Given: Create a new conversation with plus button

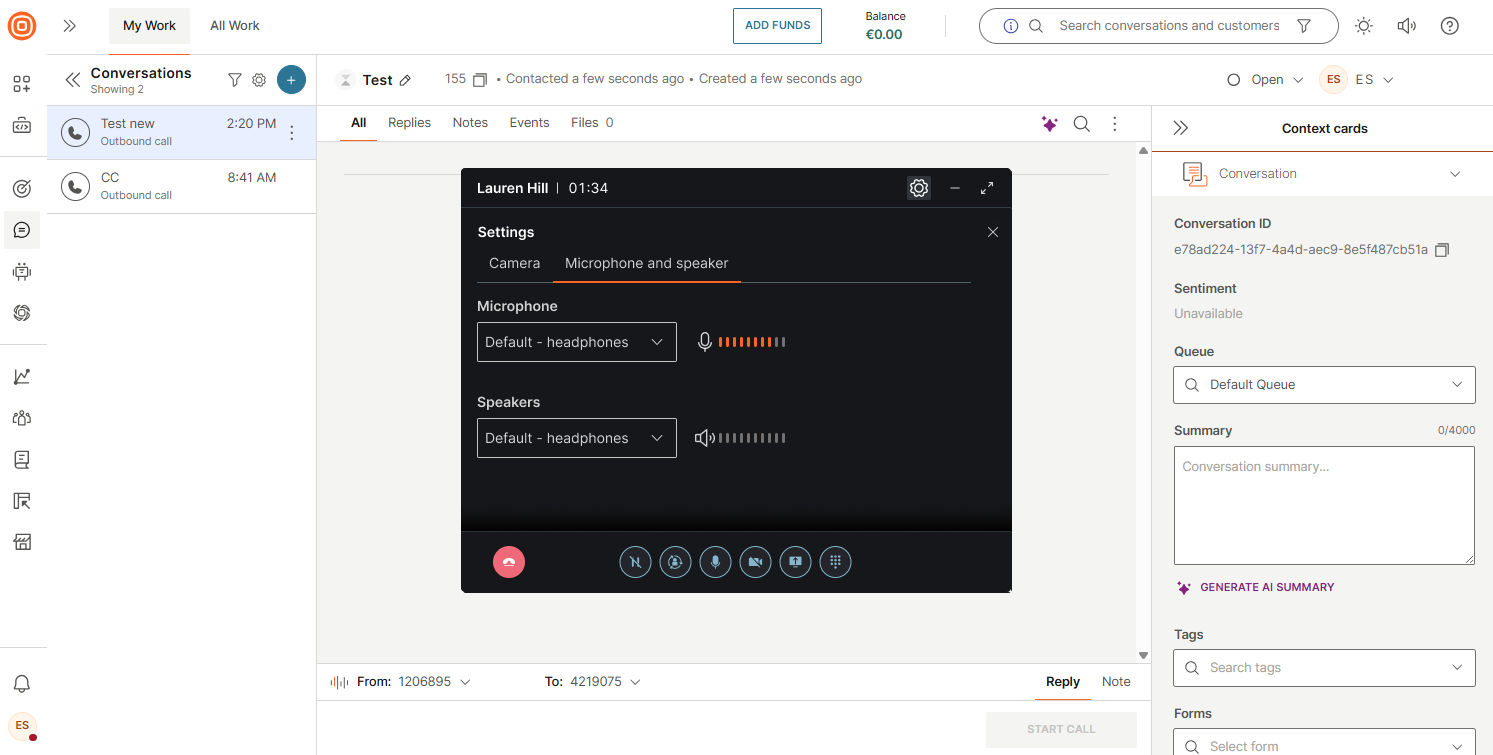Looking at the screenshot, I should (291, 80).
